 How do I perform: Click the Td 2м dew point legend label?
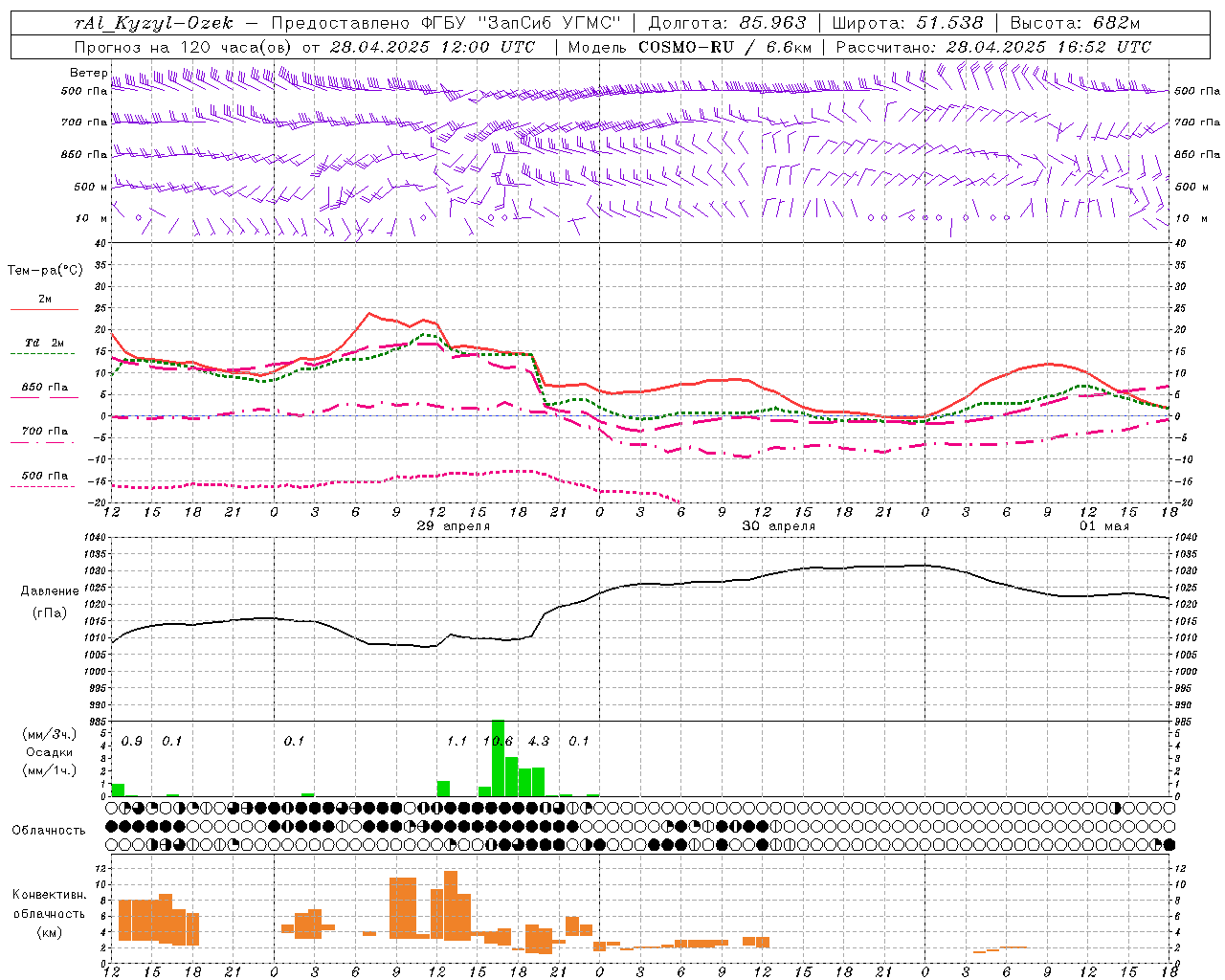pyautogui.click(x=45, y=343)
